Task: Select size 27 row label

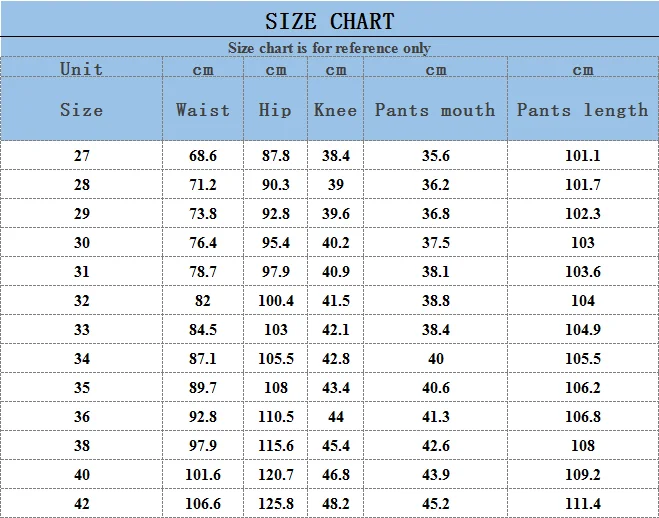Action: point(81,156)
